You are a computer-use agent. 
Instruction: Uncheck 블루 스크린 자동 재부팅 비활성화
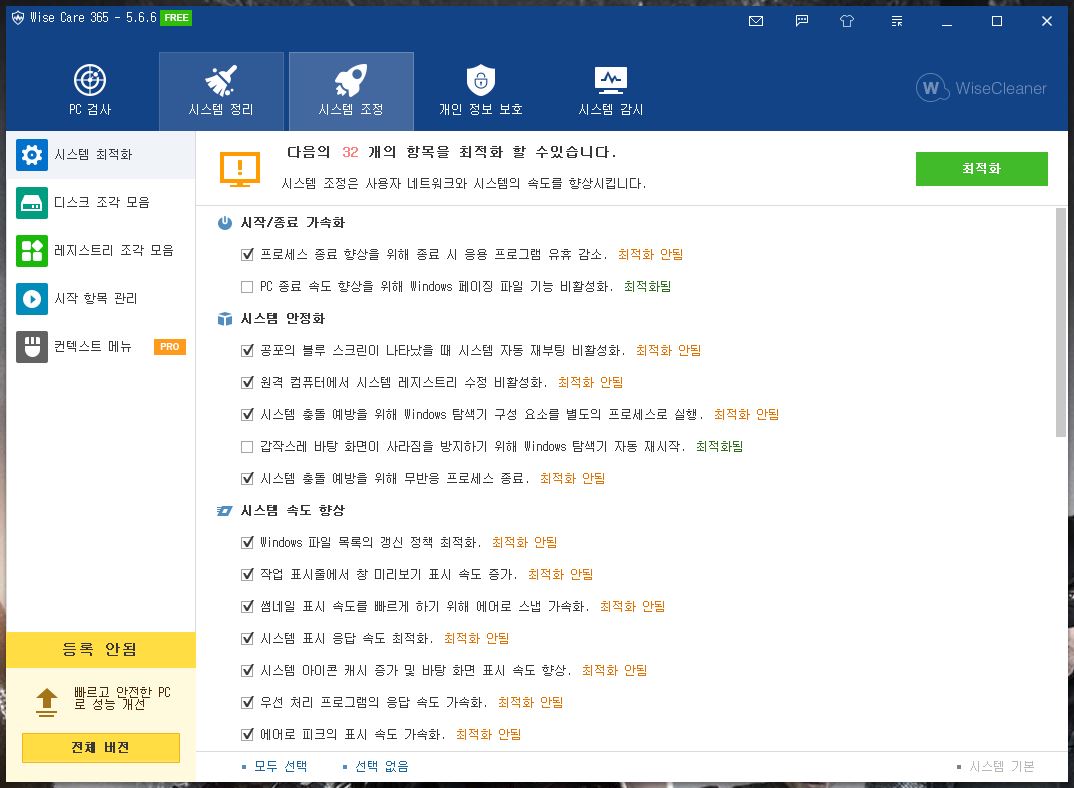click(247, 351)
